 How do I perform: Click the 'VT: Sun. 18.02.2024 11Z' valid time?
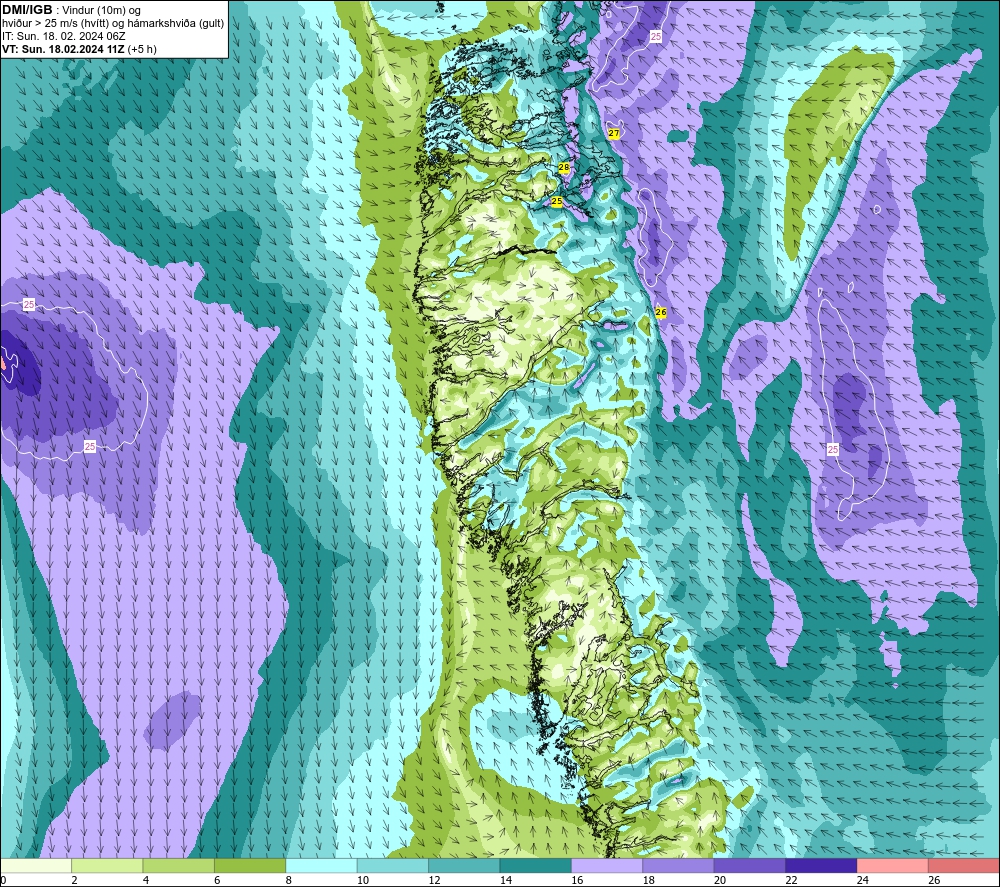tap(64, 49)
